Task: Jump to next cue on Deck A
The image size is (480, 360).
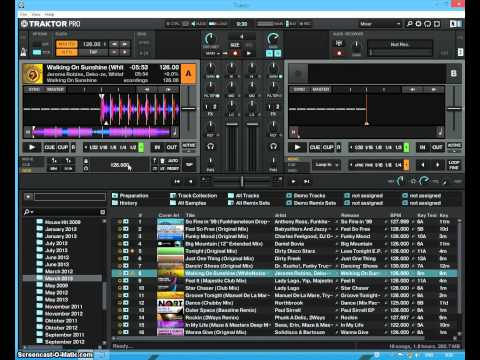Action: coord(168,90)
